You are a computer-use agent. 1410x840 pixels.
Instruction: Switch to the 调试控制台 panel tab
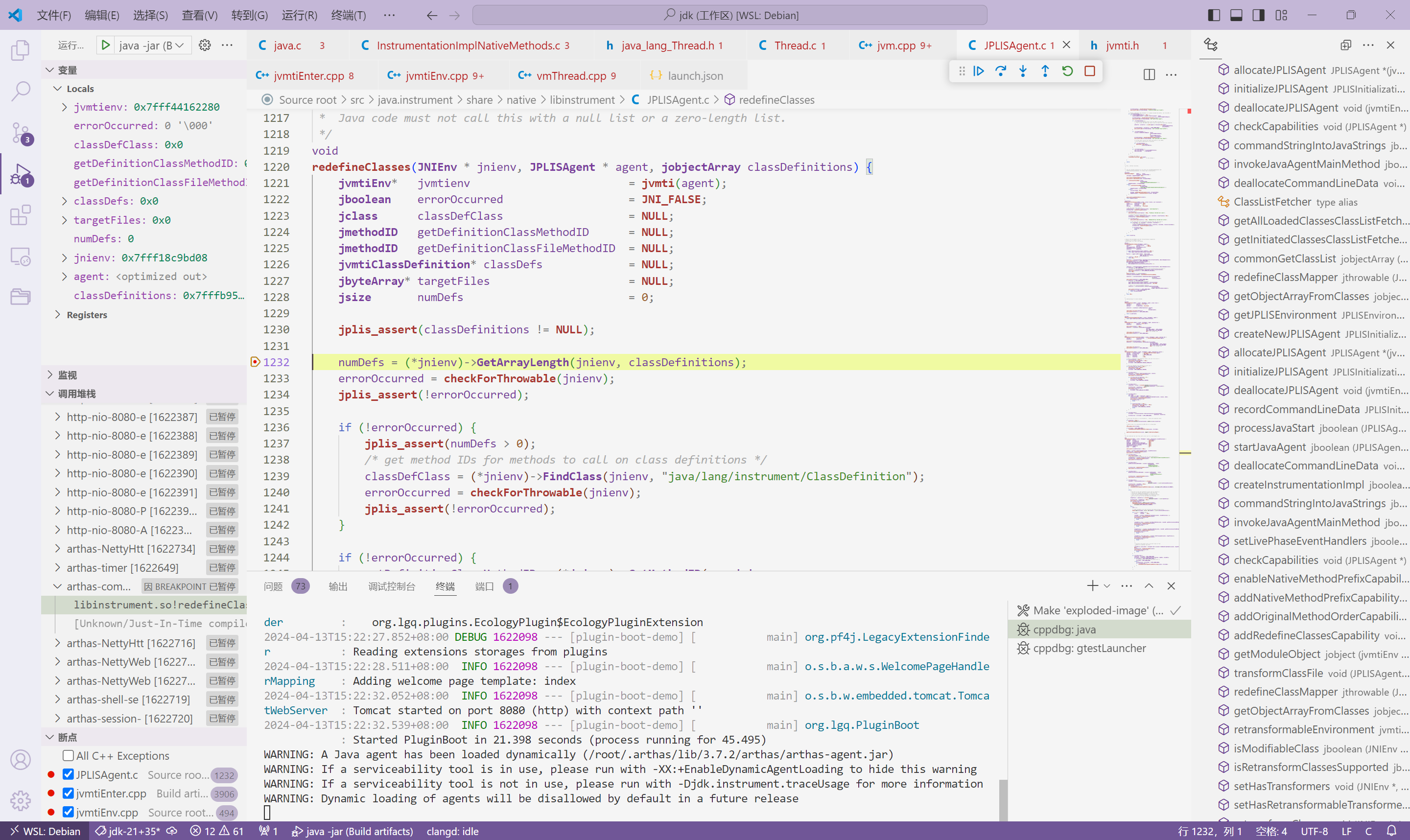click(x=391, y=586)
